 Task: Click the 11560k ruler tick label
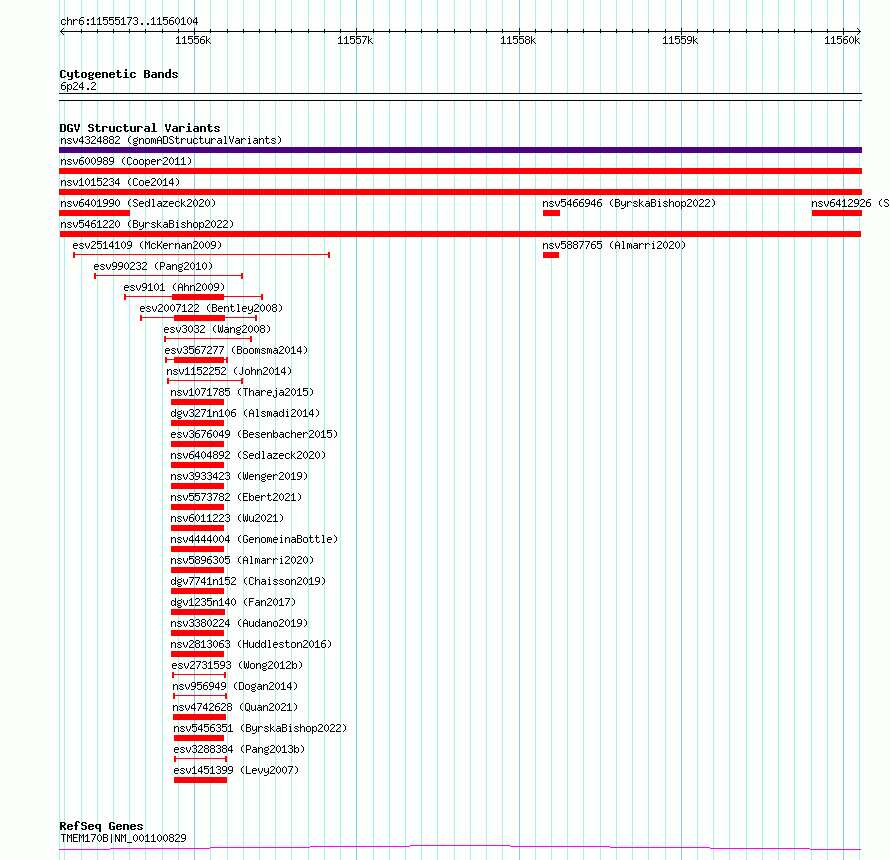tap(842, 40)
